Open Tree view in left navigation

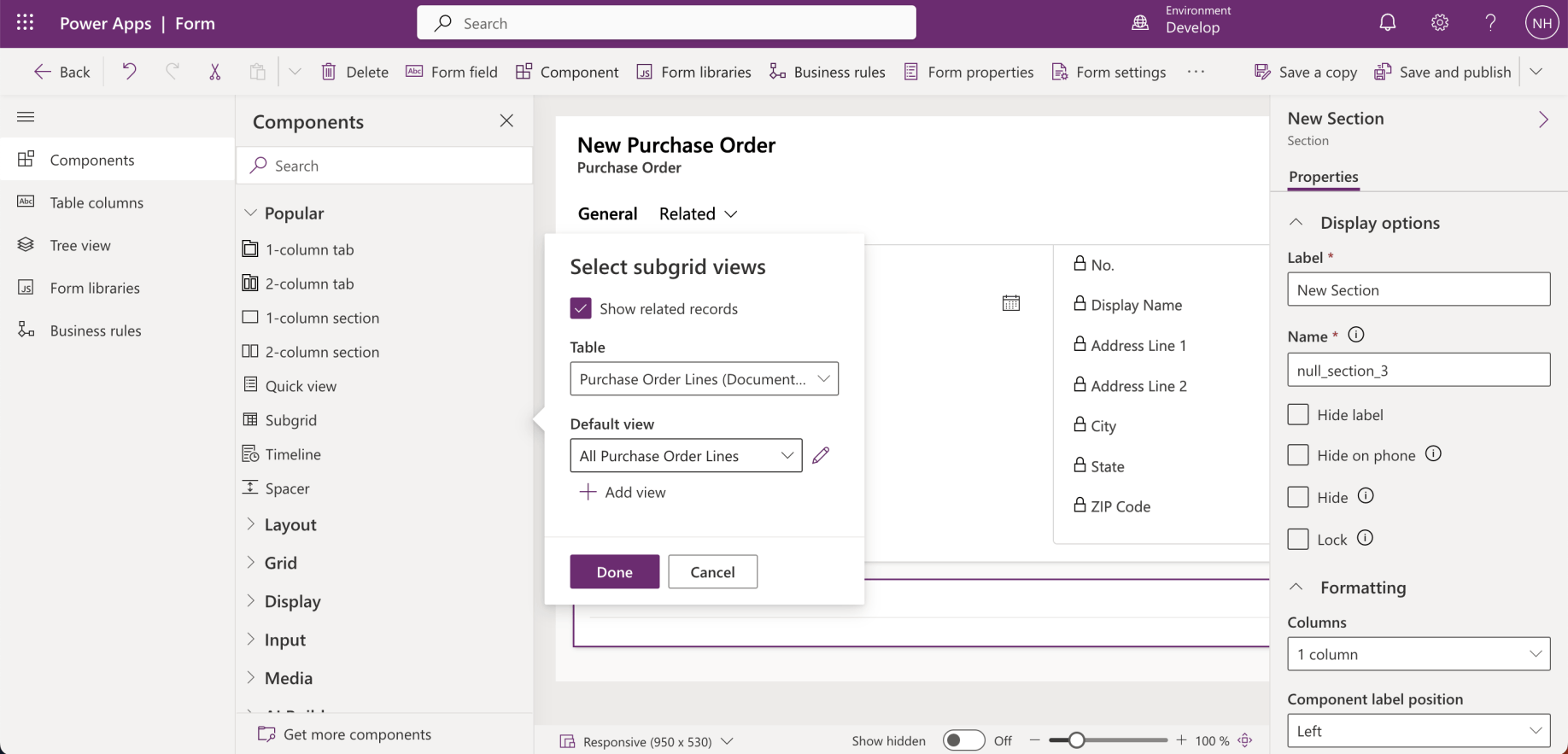click(x=80, y=245)
